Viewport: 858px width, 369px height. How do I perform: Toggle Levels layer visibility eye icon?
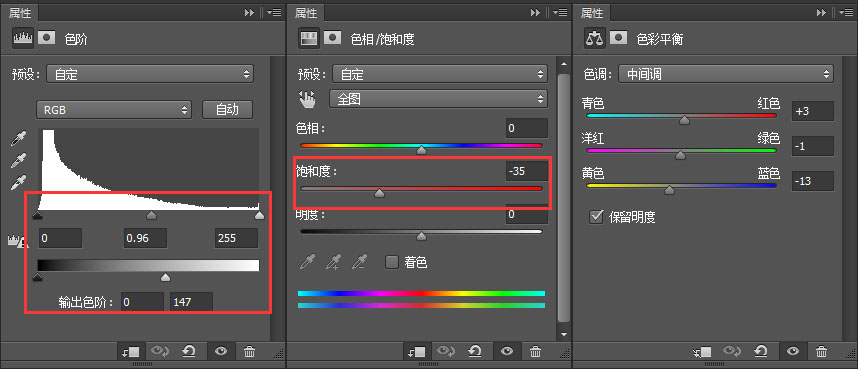pos(221,351)
